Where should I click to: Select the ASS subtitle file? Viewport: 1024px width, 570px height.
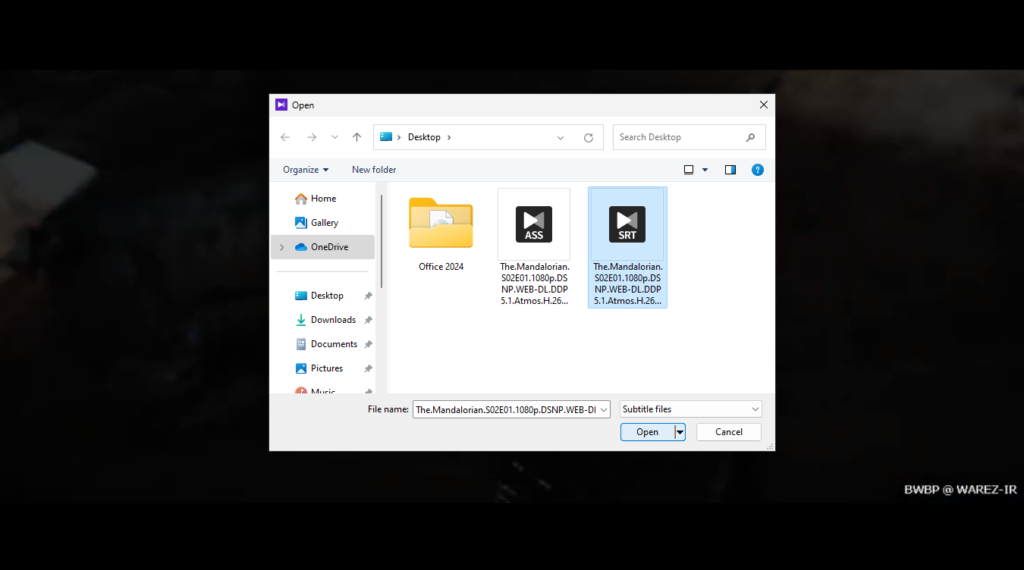(534, 246)
